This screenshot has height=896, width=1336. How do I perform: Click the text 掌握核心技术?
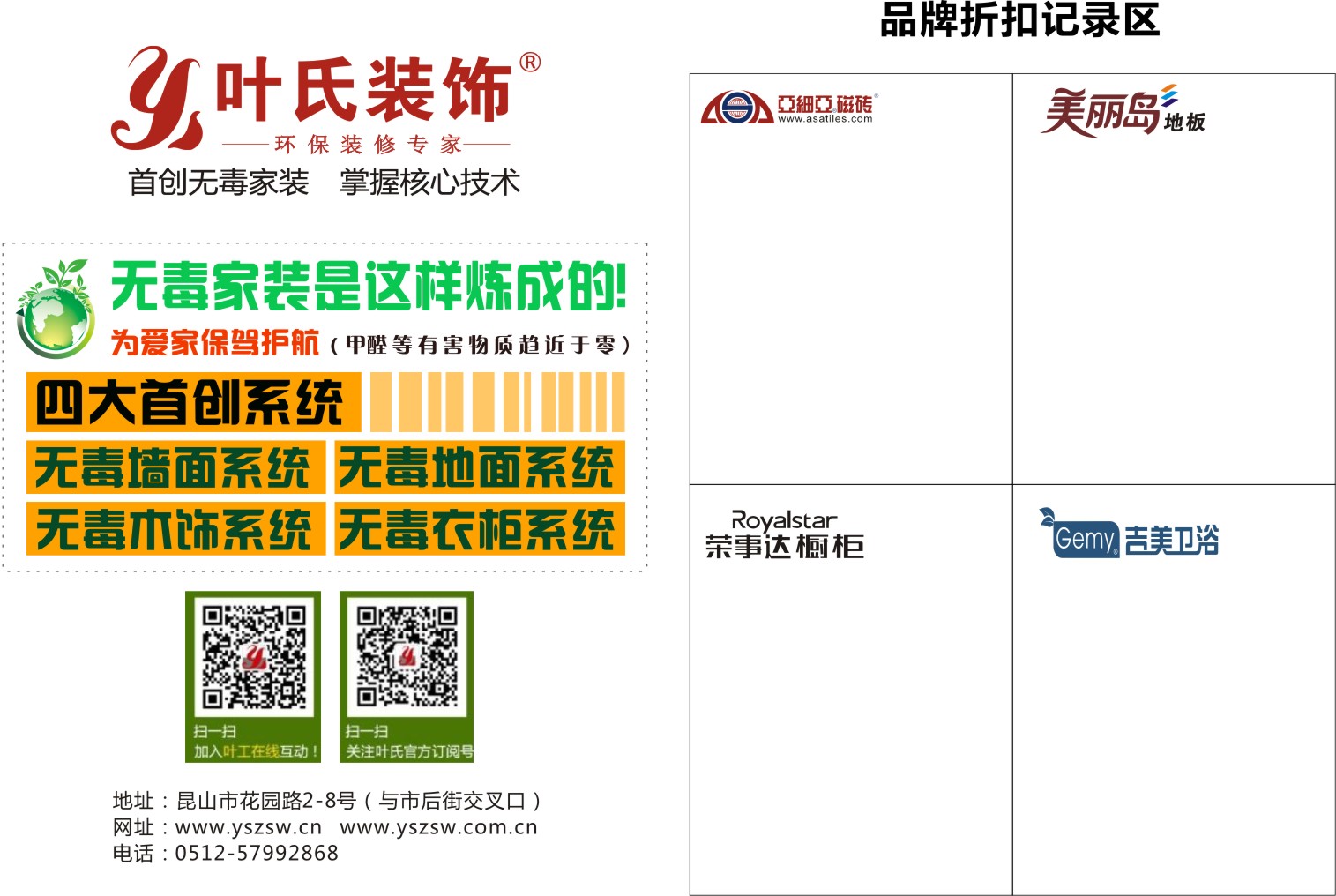pos(430,183)
